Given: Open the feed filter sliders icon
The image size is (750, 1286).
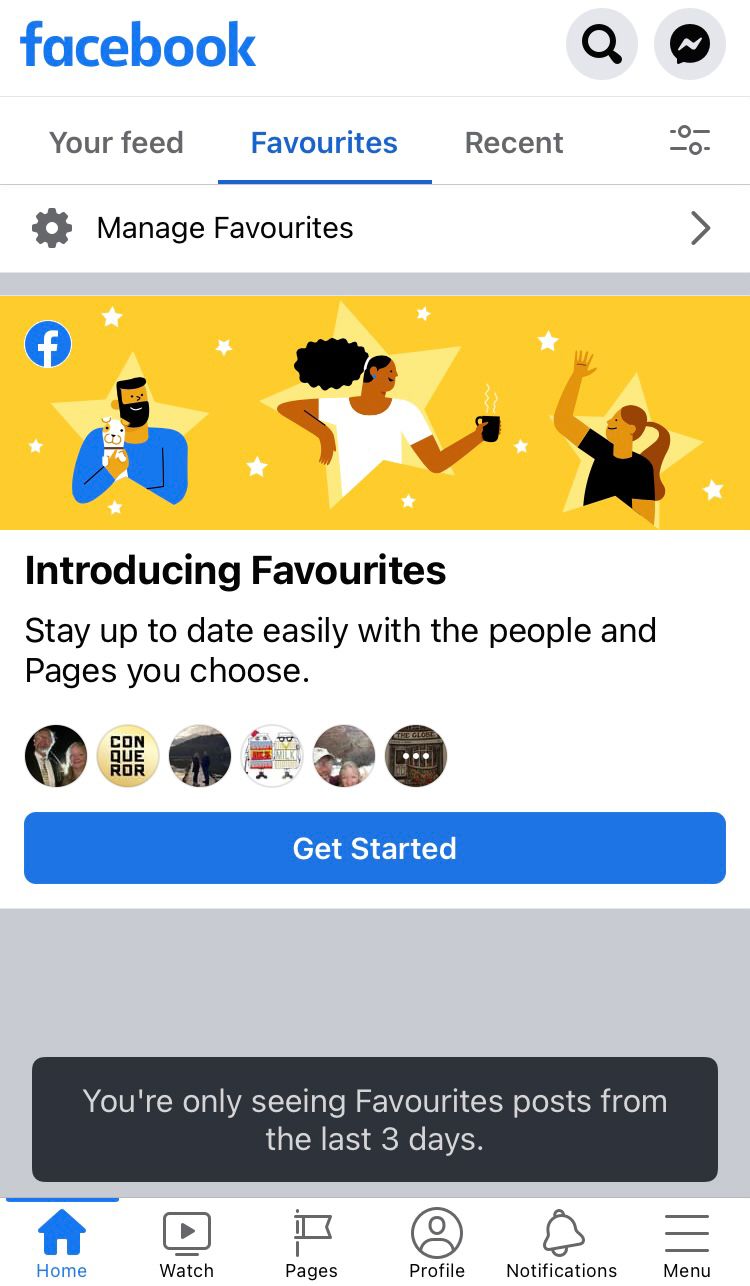Looking at the screenshot, I should click(x=690, y=140).
